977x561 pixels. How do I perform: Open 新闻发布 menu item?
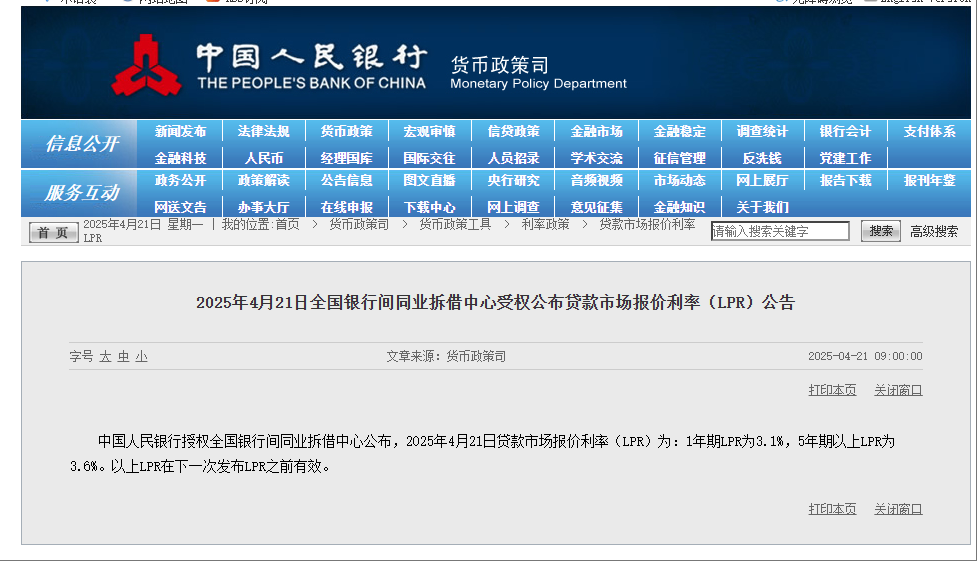coord(180,132)
